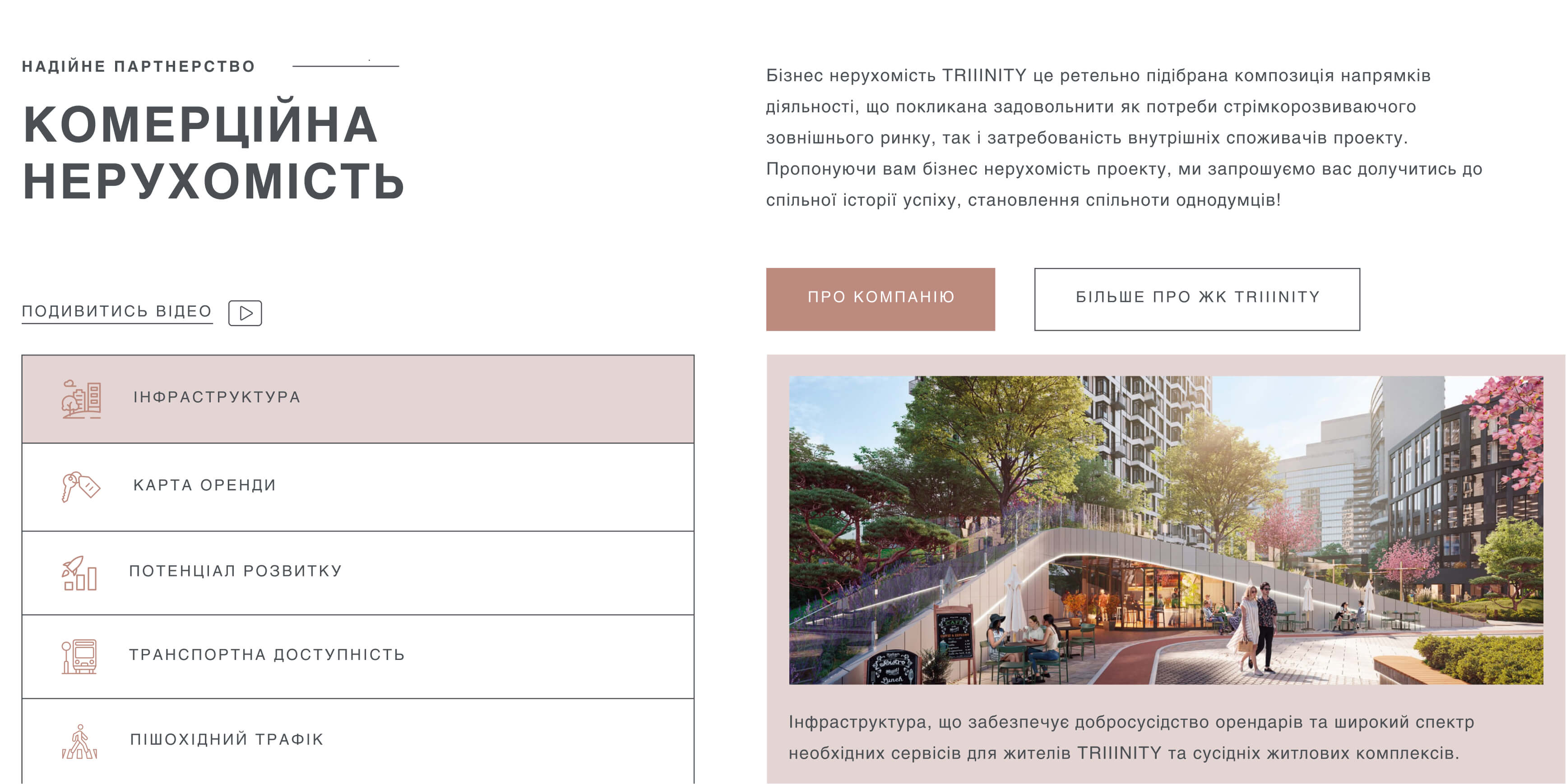Click the video play icon
Image resolution: width=1566 pixels, height=784 pixels.
245,313
